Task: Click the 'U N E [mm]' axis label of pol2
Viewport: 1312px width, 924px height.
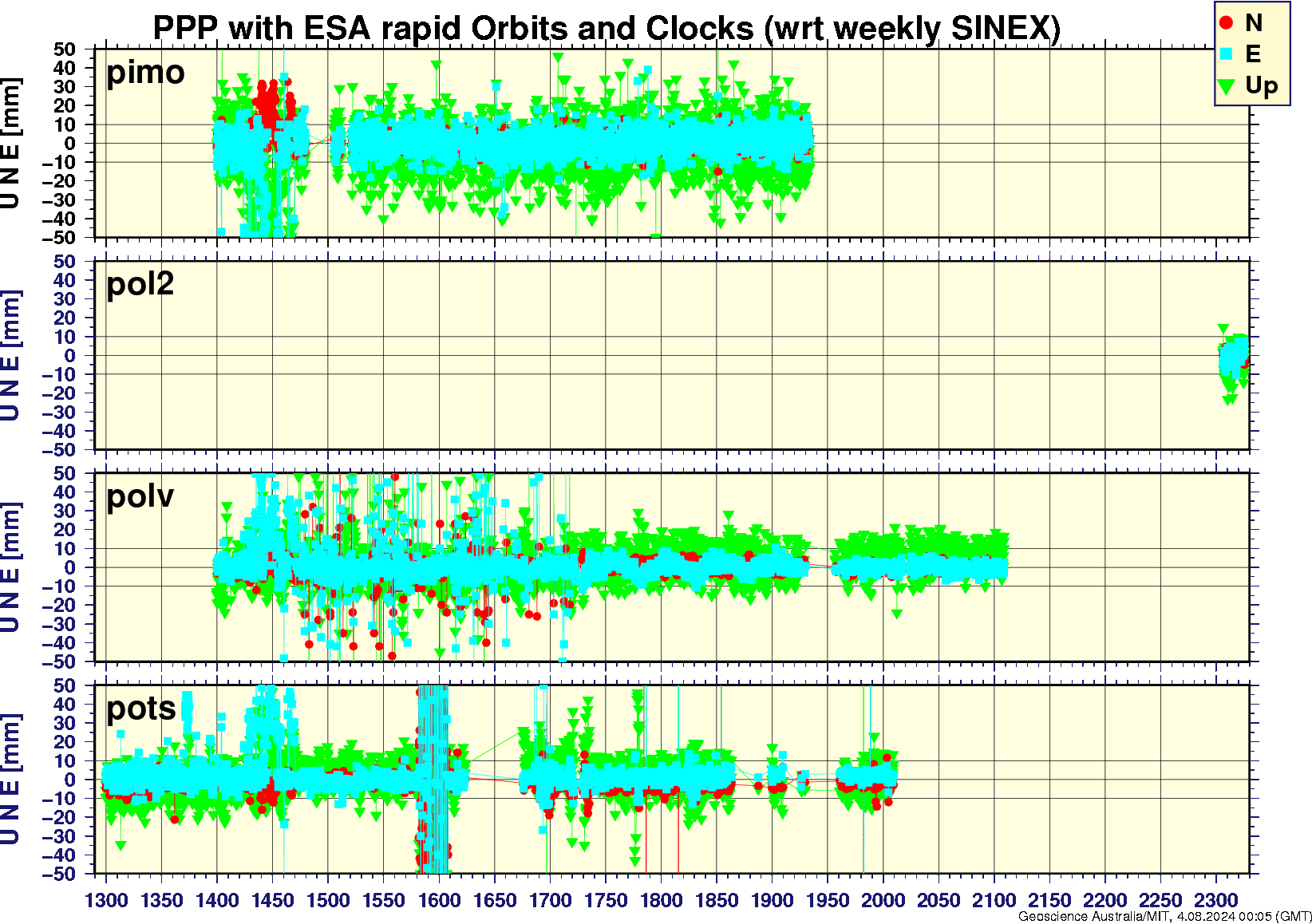Action: tap(10, 355)
